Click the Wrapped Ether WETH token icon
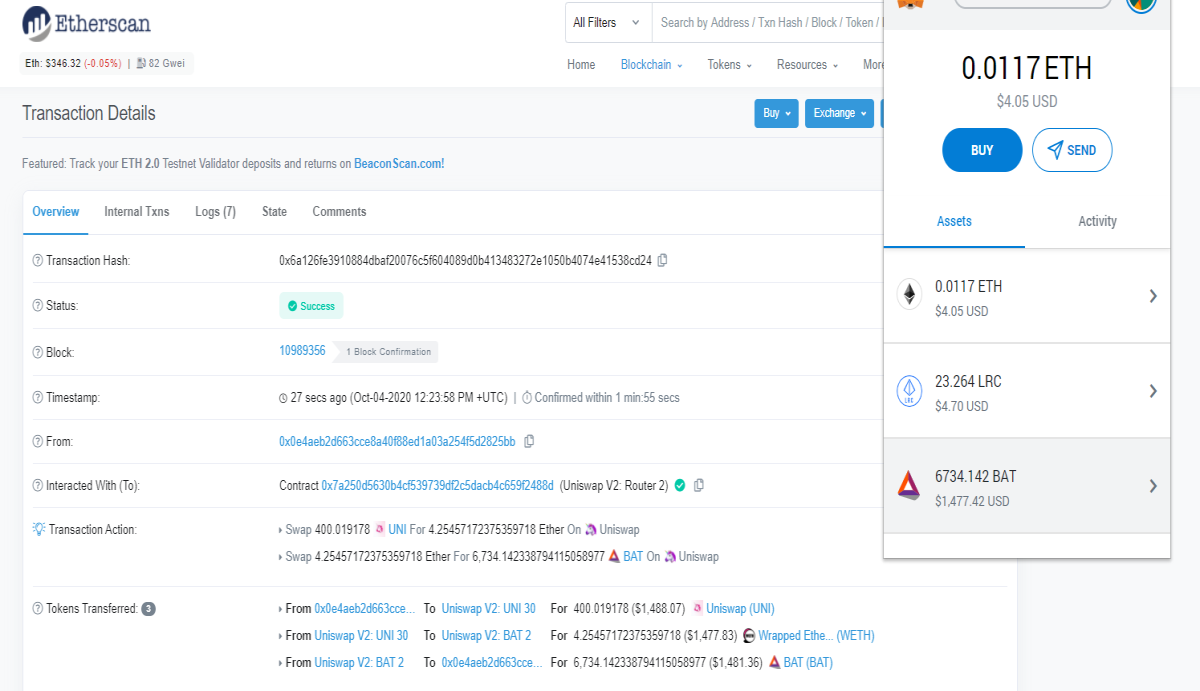The width and height of the screenshot is (1200, 691). [x=748, y=635]
